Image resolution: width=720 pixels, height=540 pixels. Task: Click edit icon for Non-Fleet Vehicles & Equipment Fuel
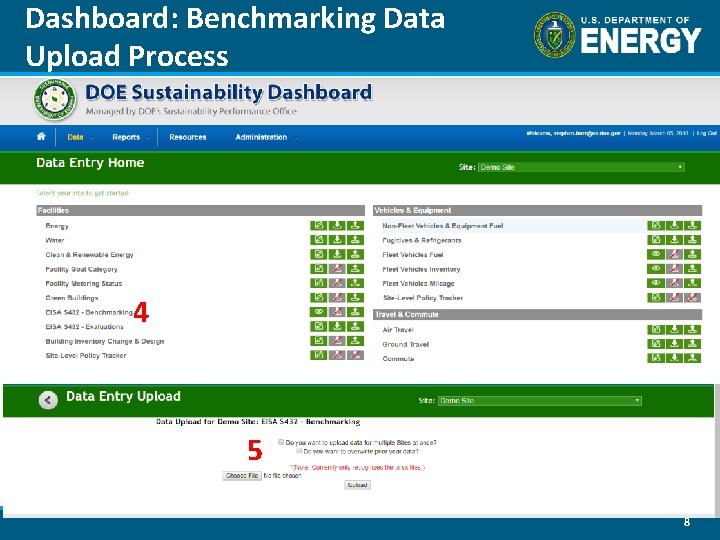(656, 225)
